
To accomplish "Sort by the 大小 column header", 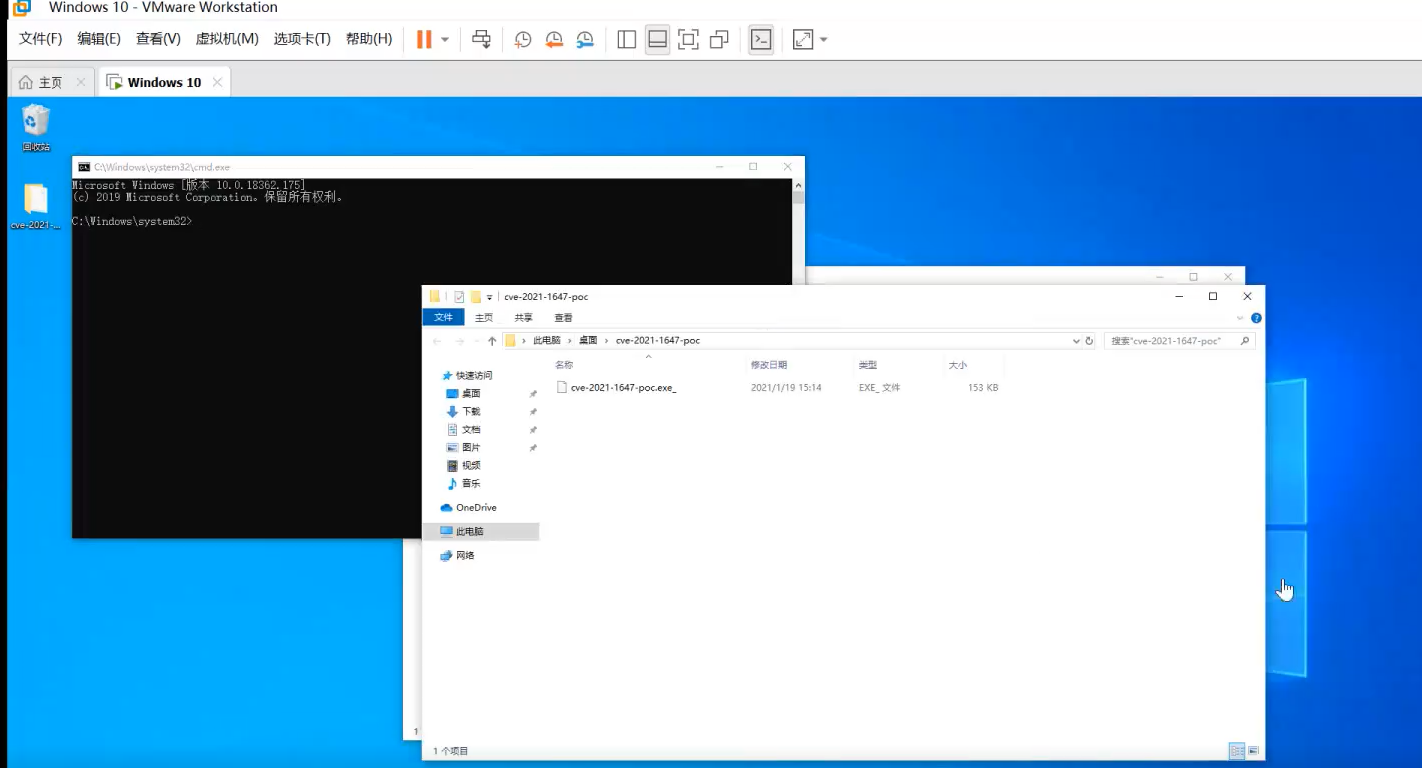I will pyautogui.click(x=958, y=366).
